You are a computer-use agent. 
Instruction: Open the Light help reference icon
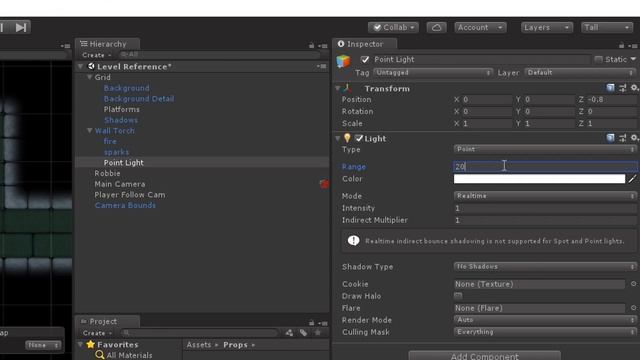coord(610,138)
